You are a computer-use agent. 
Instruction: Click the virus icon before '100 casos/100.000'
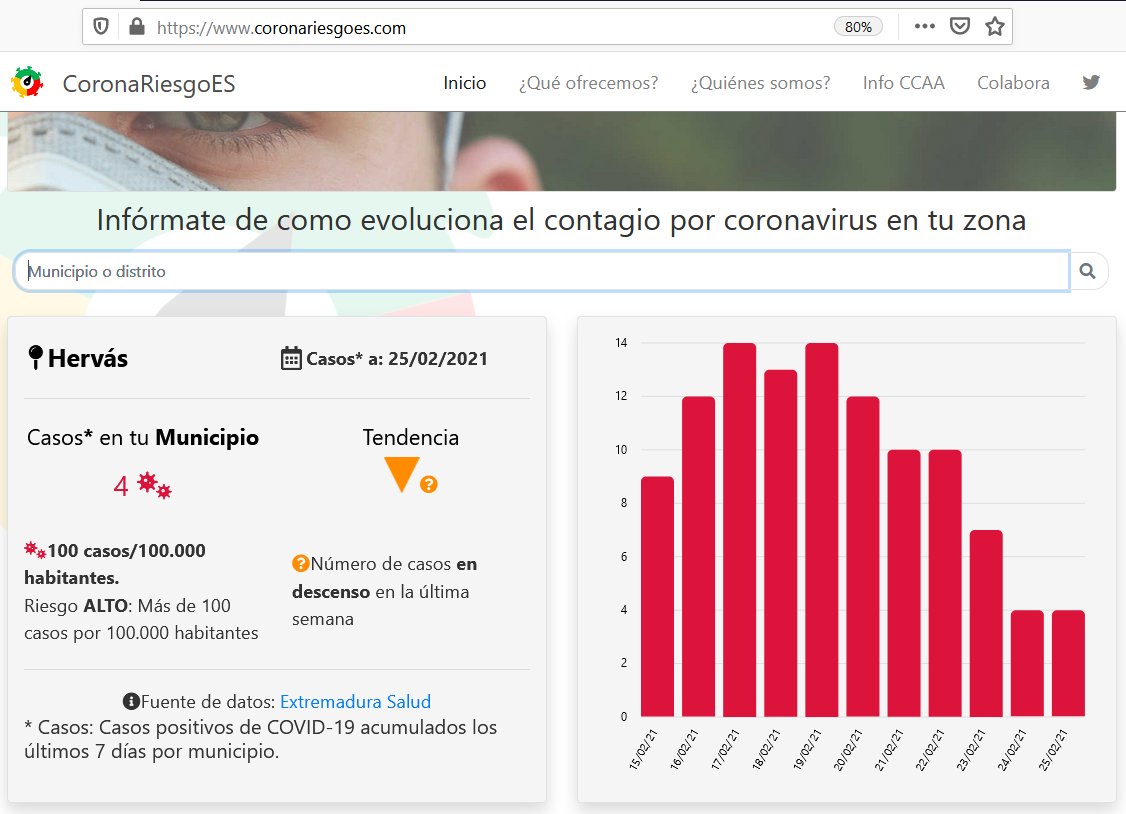coord(35,551)
